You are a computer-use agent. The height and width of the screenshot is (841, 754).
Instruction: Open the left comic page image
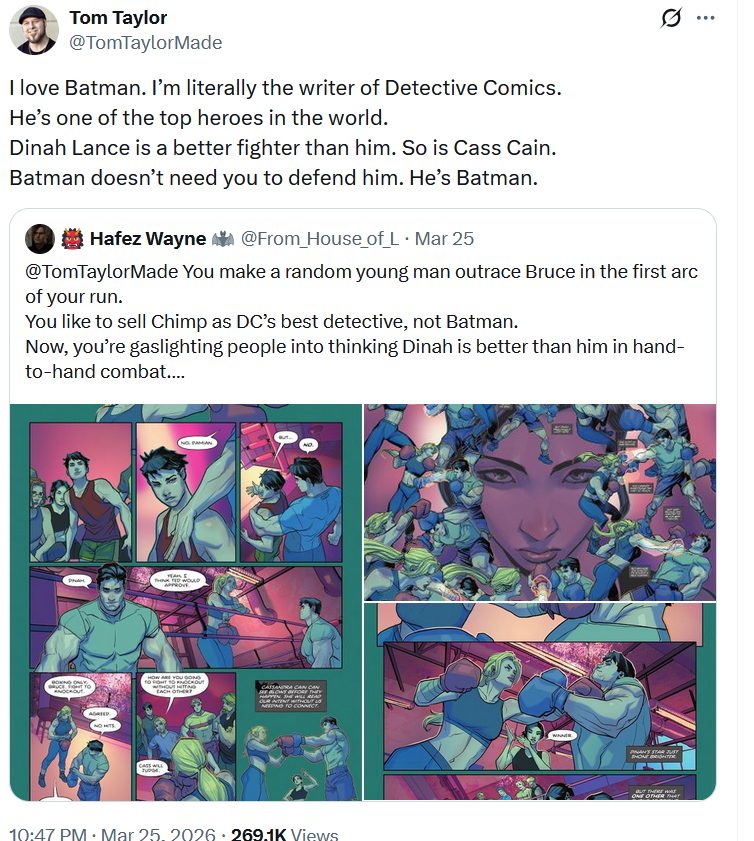point(186,602)
